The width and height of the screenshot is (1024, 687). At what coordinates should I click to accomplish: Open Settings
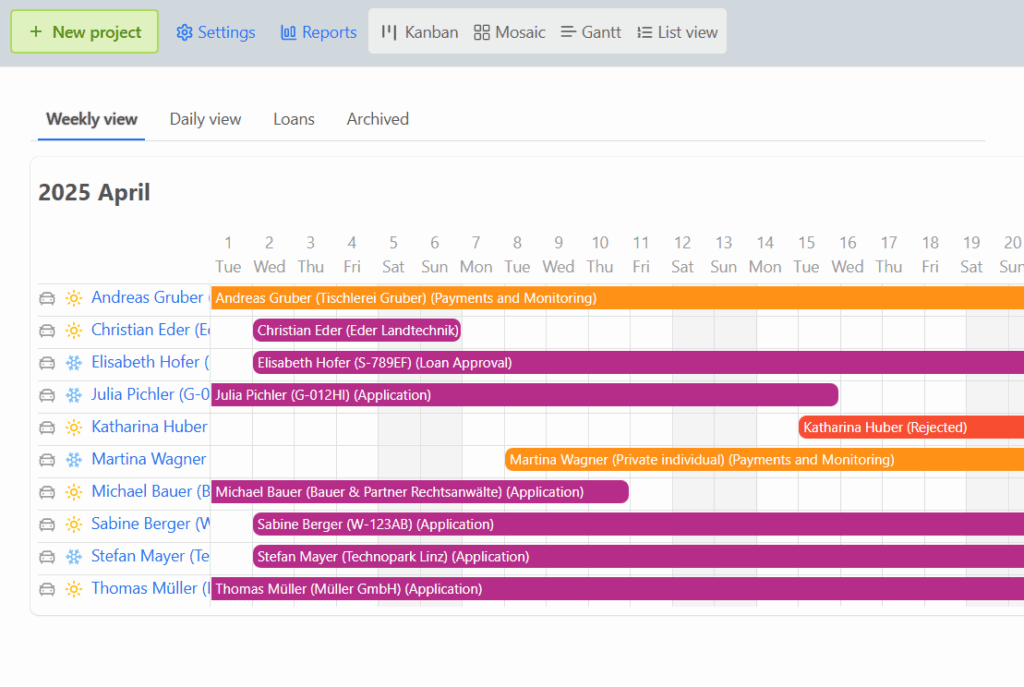(216, 32)
